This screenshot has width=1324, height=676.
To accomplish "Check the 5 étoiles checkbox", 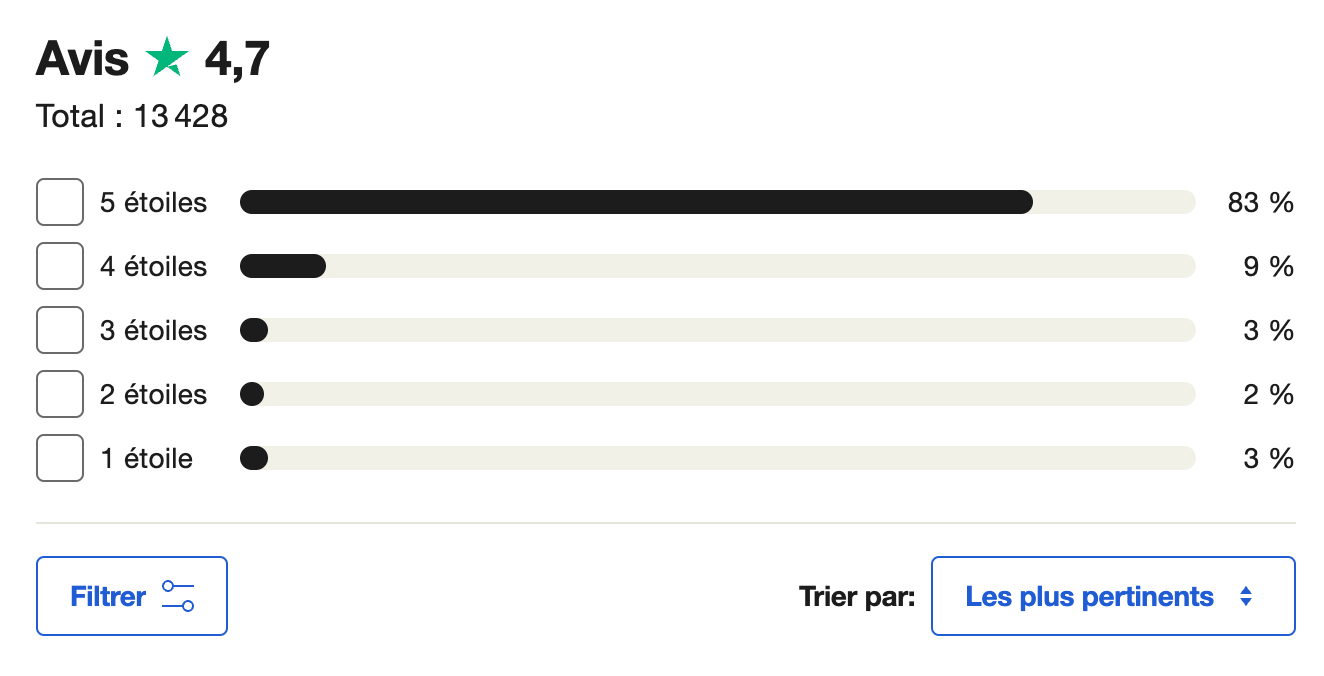I will tap(60, 202).
